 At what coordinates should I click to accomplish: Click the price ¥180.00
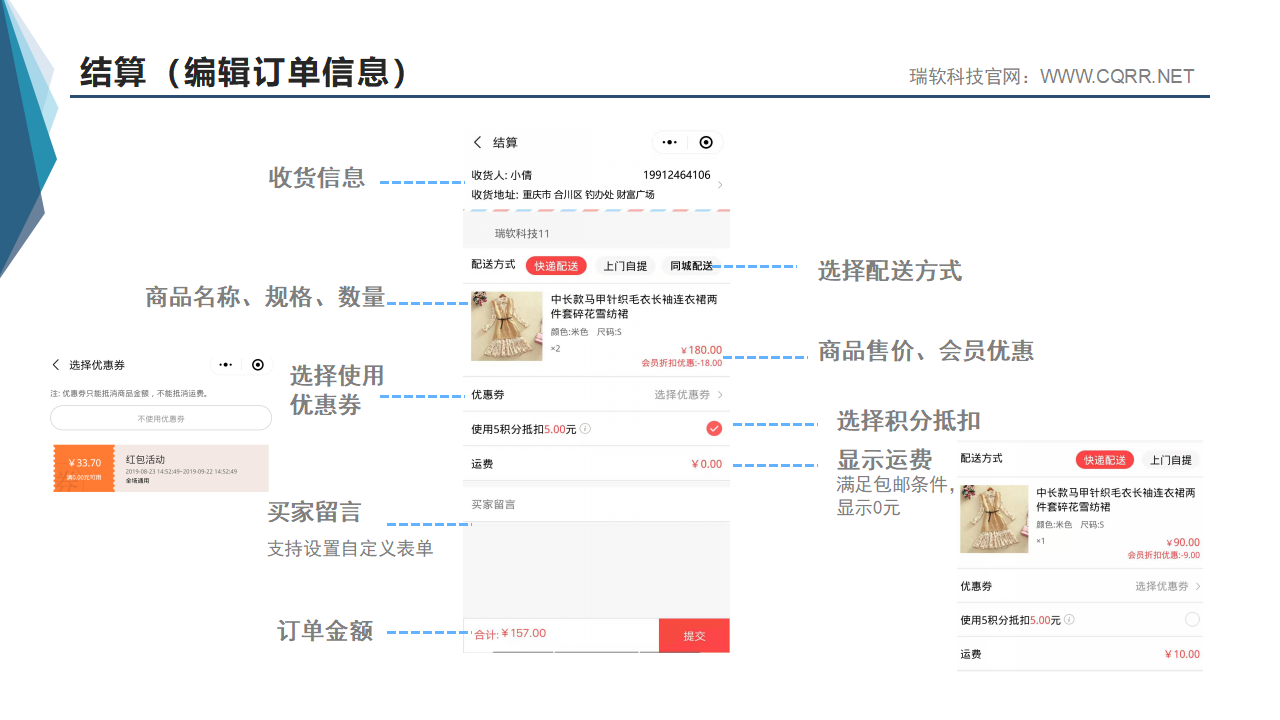(701, 350)
